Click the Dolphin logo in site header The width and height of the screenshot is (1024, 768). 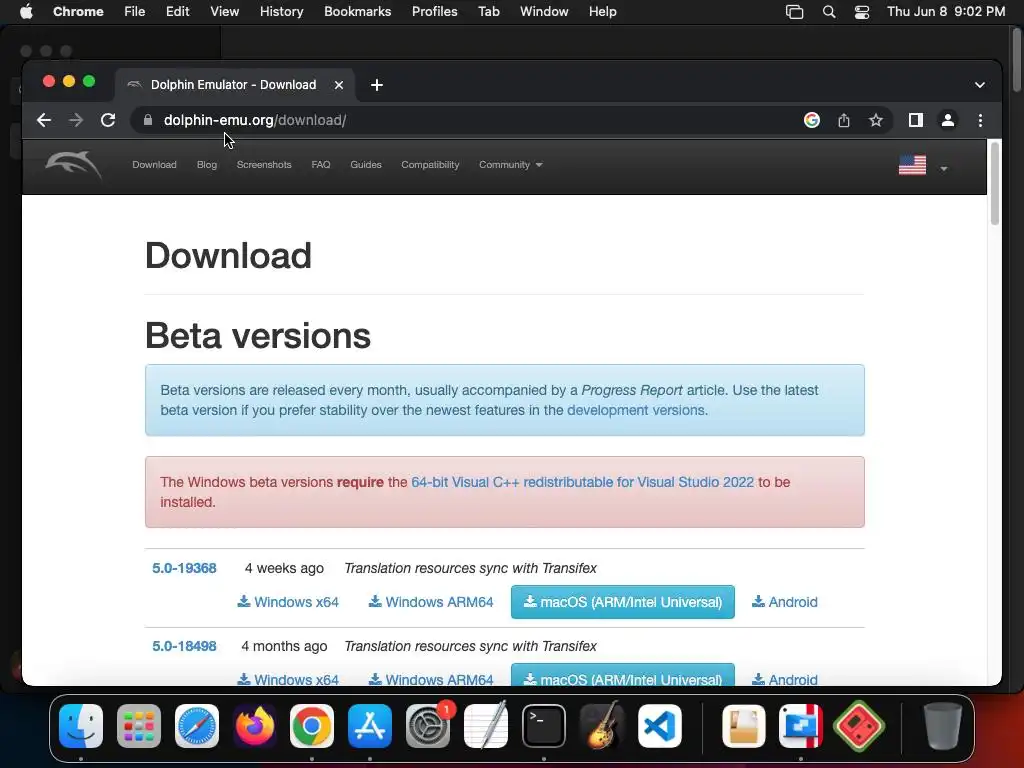(x=73, y=165)
